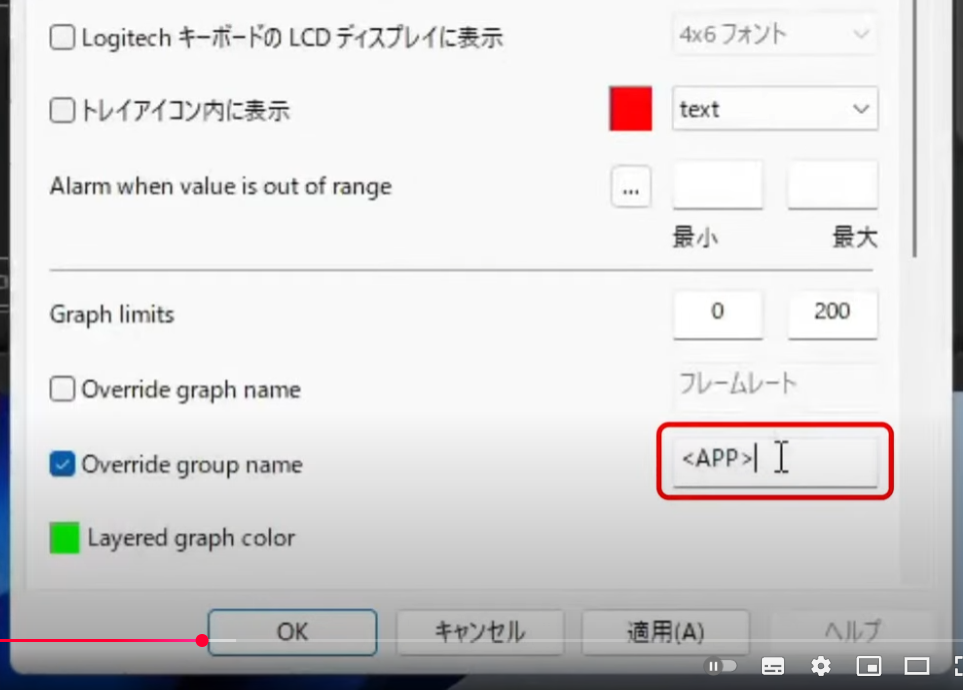Screen dimensions: 963x691
Task: Uncheck Override group name checkbox
Action: tap(62, 464)
